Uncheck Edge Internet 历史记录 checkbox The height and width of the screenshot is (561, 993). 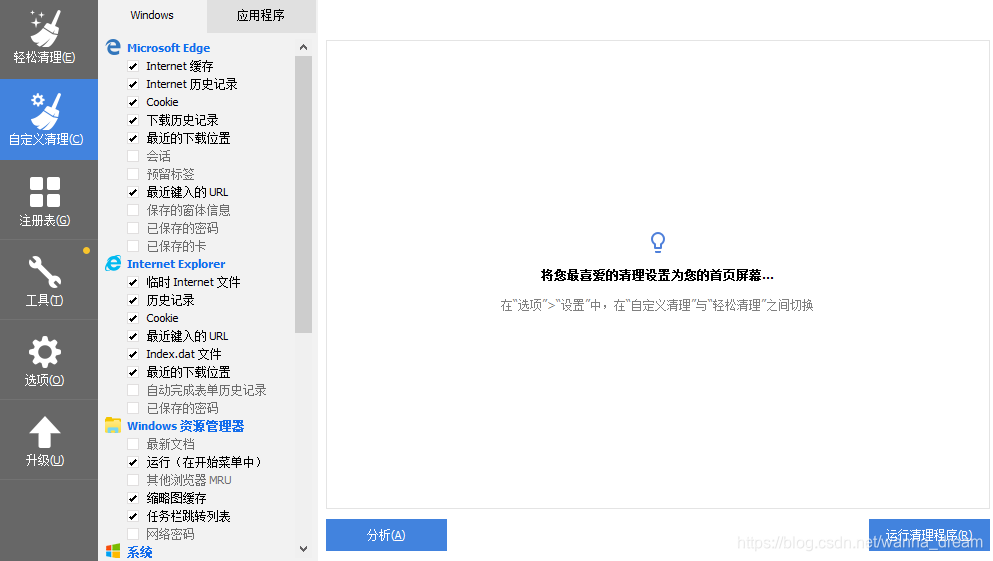point(133,84)
